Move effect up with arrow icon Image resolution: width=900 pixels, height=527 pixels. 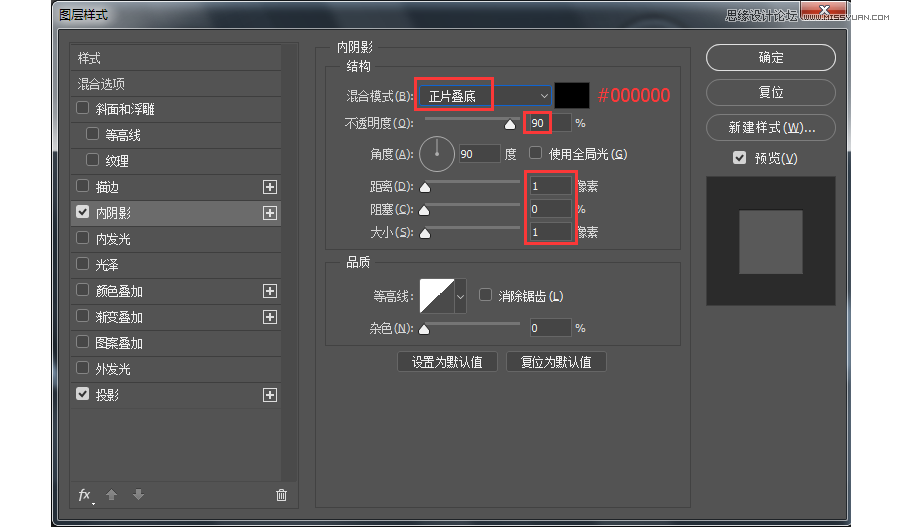click(x=111, y=495)
